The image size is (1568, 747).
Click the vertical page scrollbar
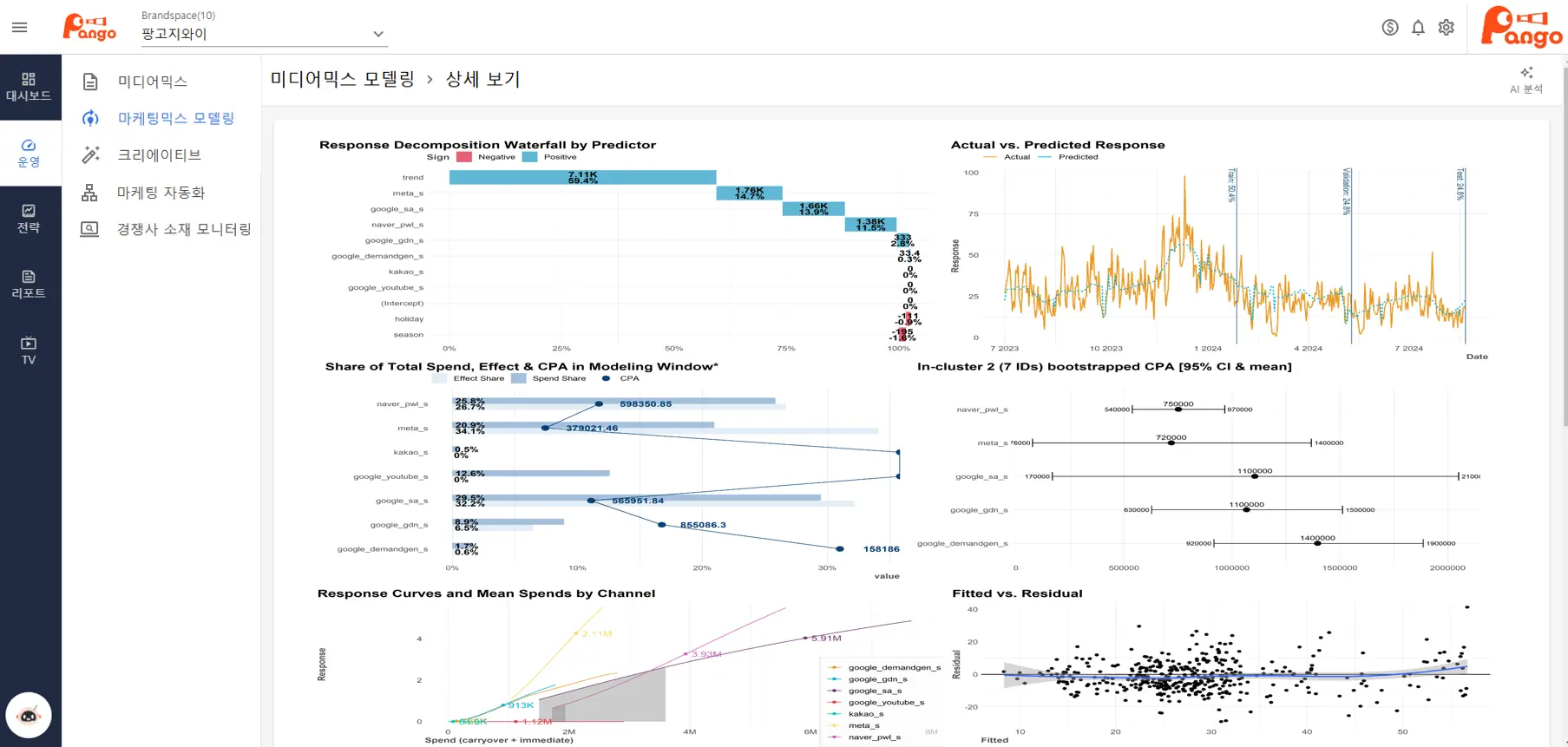(x=1564, y=260)
